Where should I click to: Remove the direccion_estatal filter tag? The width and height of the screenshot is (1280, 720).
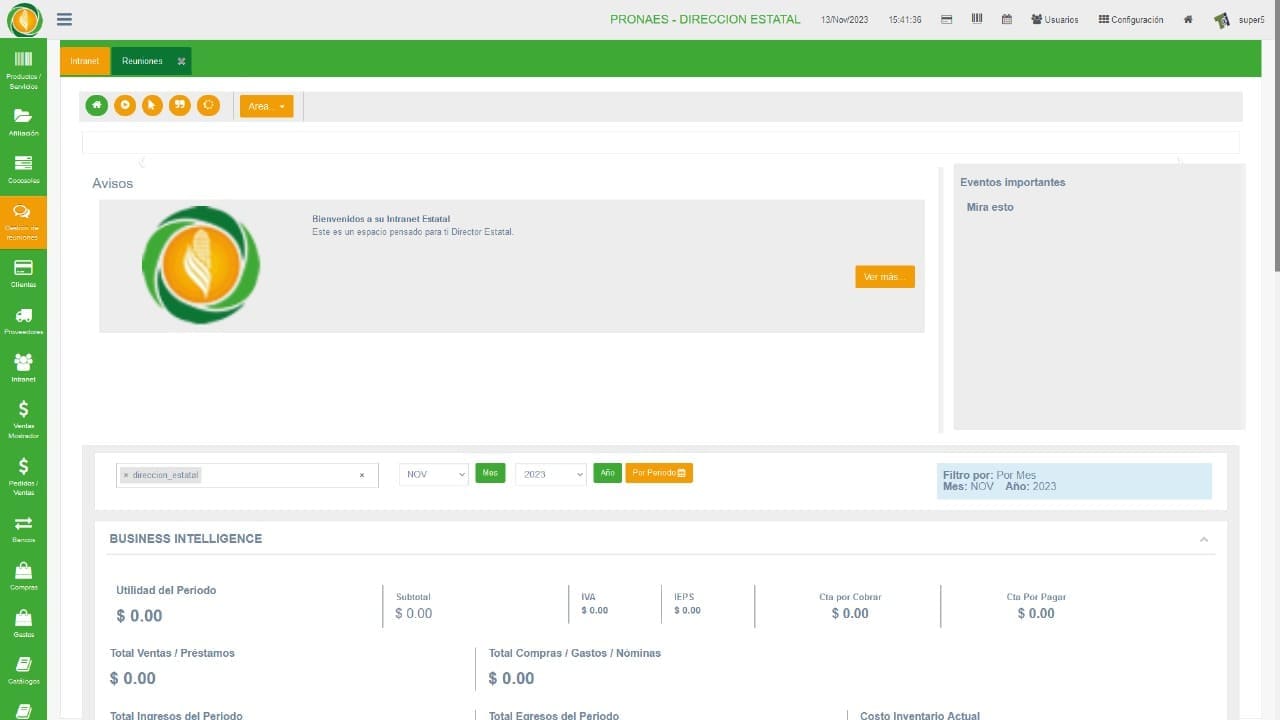coord(126,475)
